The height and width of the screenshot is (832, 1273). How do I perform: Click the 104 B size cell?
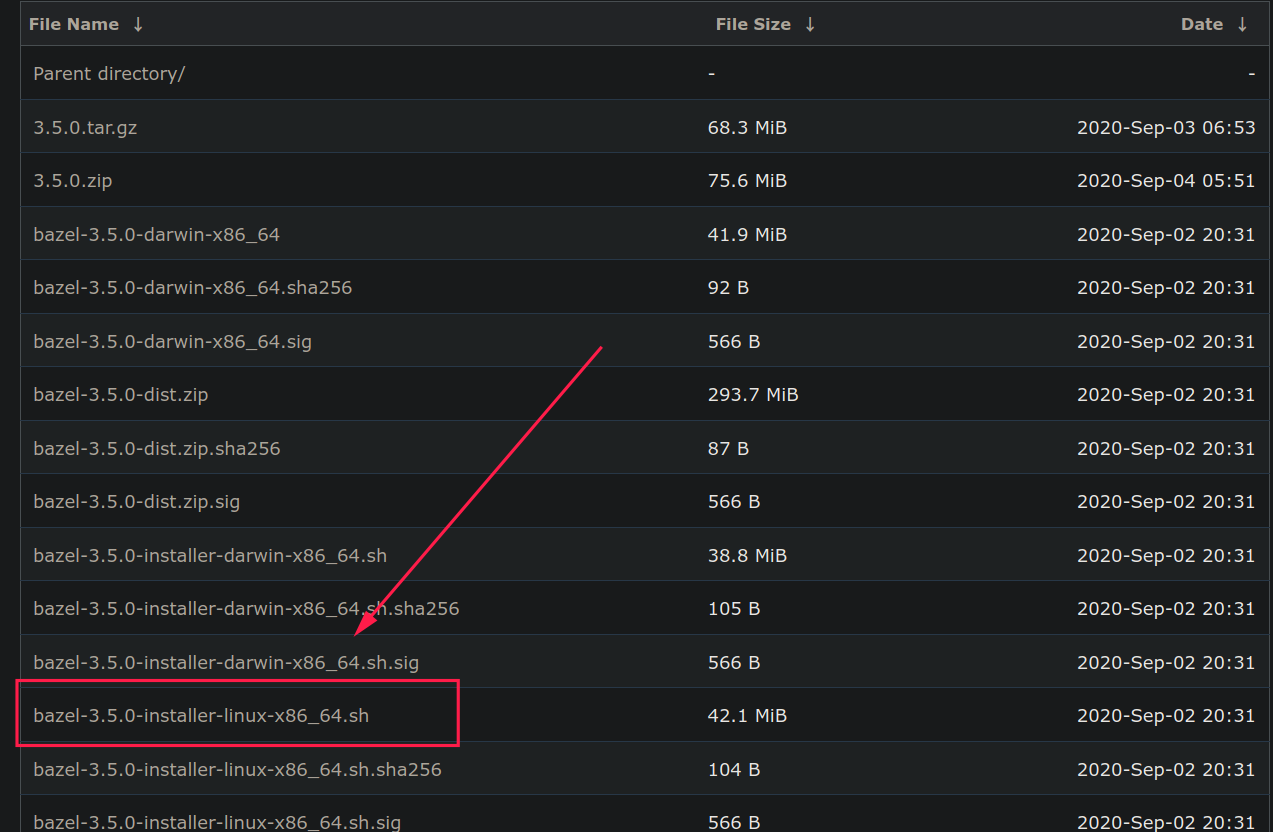point(734,770)
